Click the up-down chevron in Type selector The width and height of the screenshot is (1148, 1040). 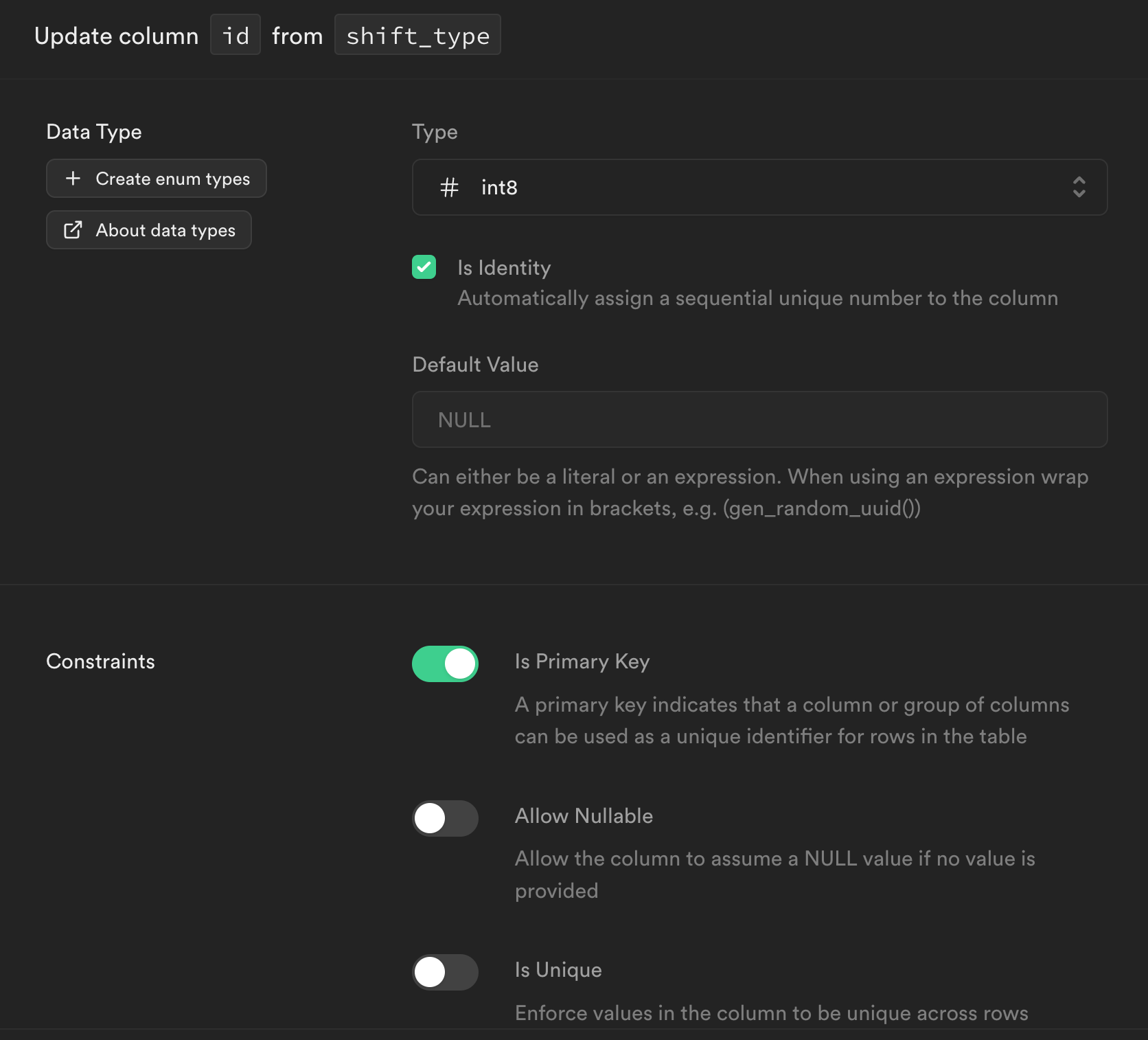coord(1079,188)
